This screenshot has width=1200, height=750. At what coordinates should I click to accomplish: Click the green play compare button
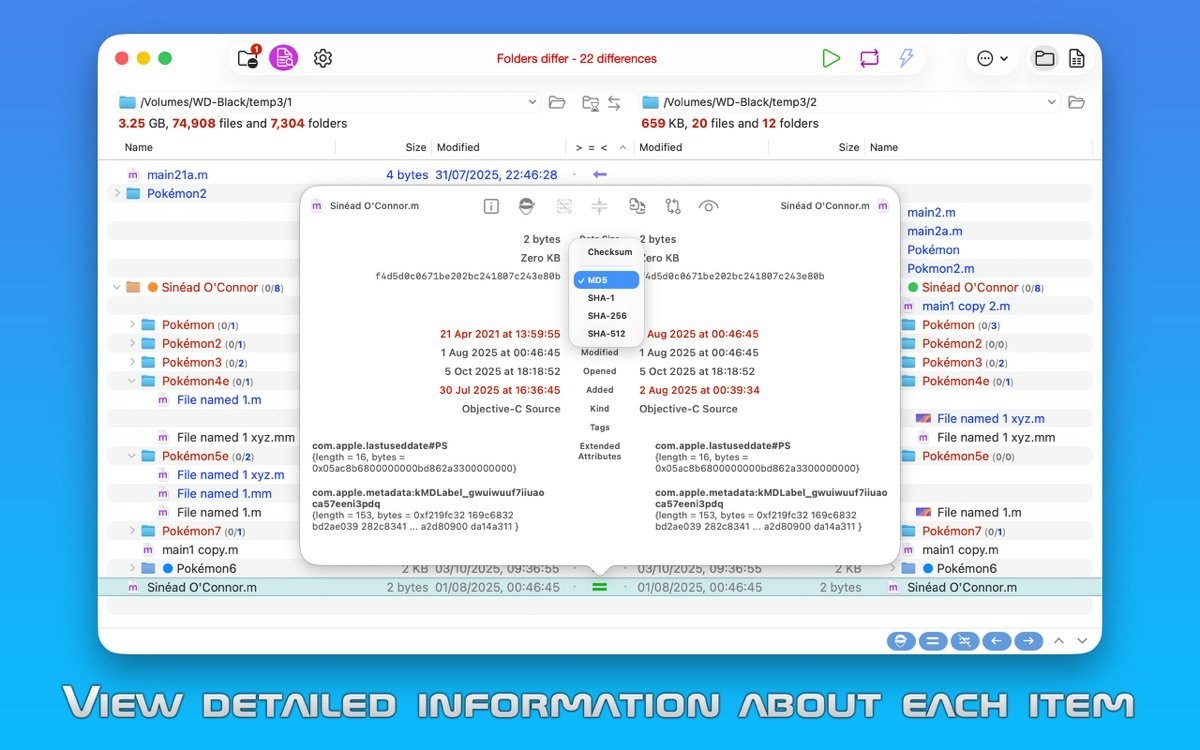pos(831,58)
